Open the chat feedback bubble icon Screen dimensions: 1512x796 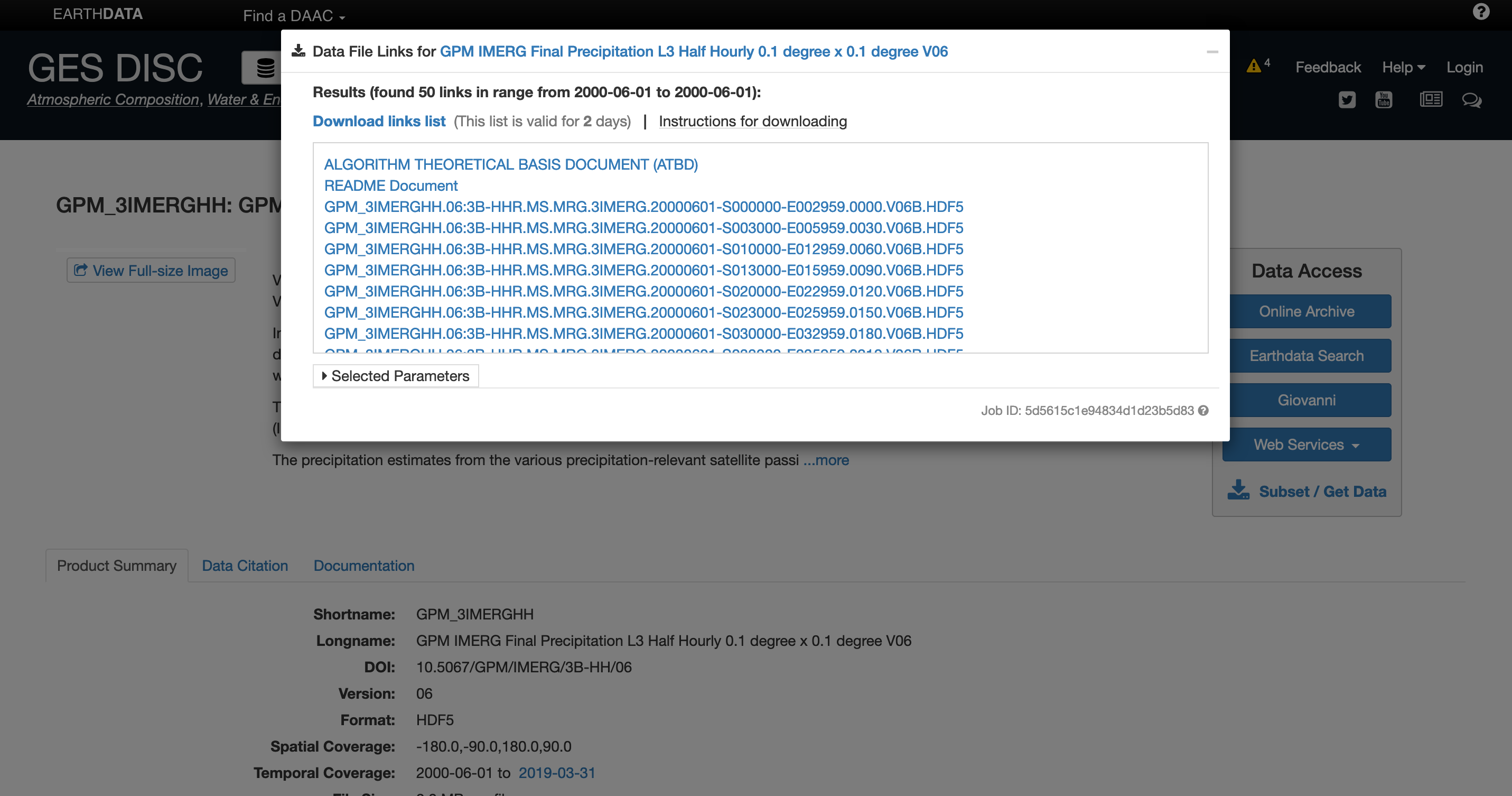tap(1472, 100)
